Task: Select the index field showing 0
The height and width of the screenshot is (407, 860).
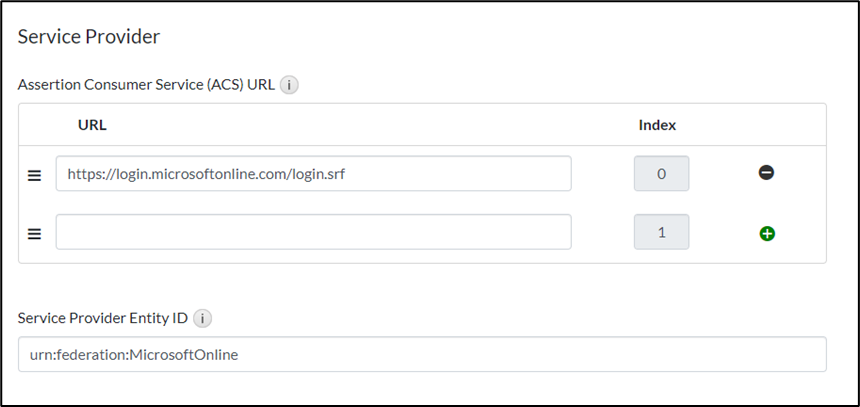Action: point(661,173)
